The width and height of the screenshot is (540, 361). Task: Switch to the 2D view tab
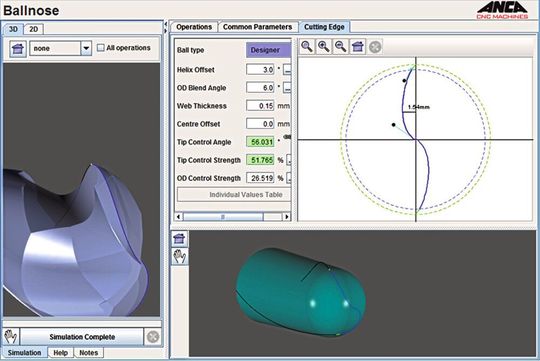(x=33, y=29)
